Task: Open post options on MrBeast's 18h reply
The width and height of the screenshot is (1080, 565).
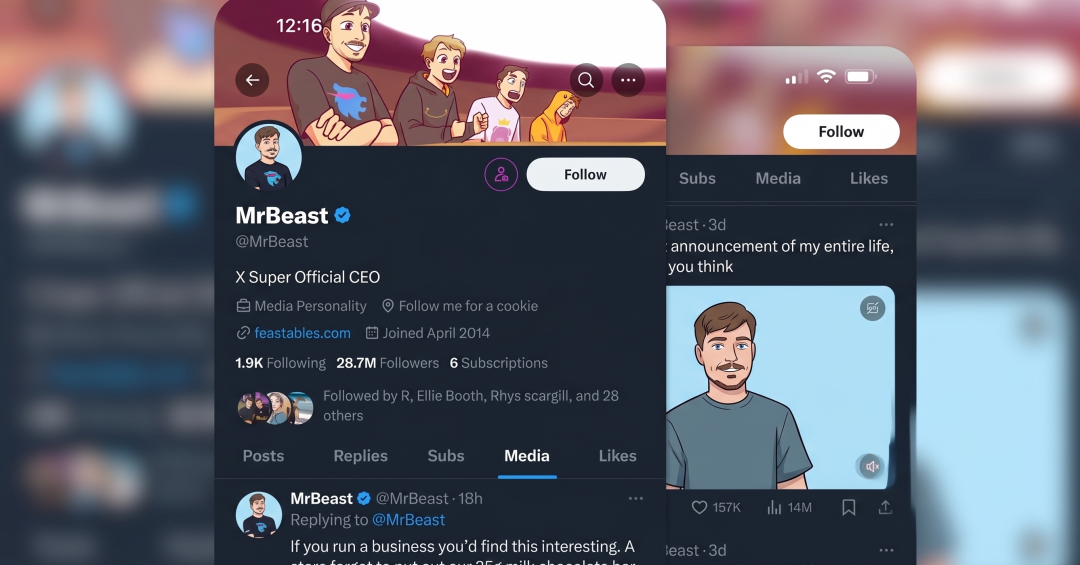Action: (x=636, y=498)
